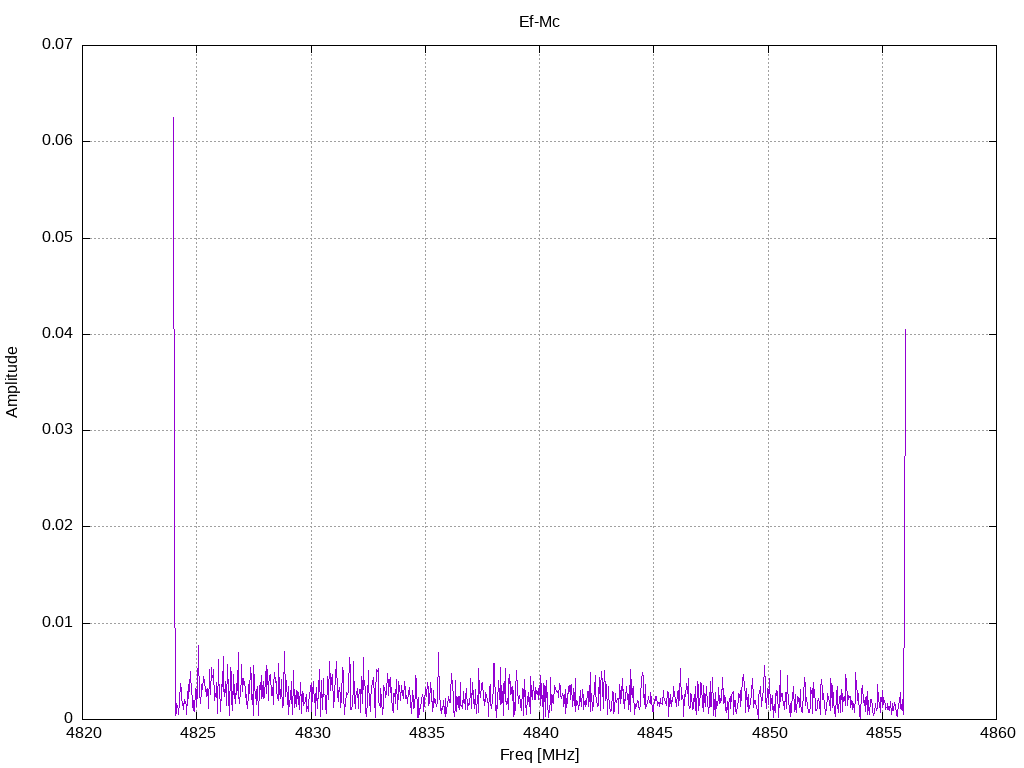This screenshot has width=1024, height=768.
Task: Click the 4860 x-axis tick label
Action: tap(996, 735)
